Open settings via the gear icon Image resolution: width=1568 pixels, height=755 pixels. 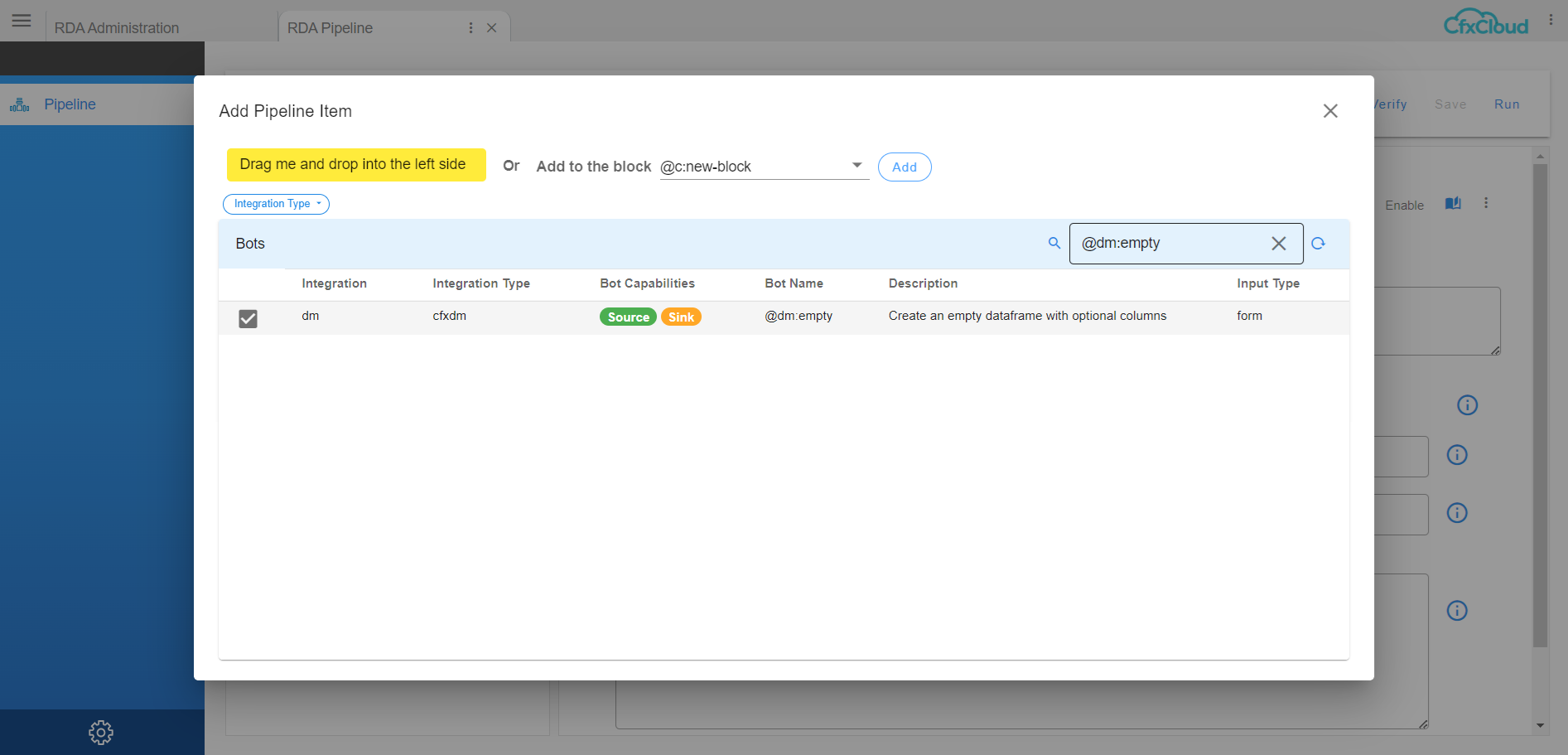(x=100, y=732)
